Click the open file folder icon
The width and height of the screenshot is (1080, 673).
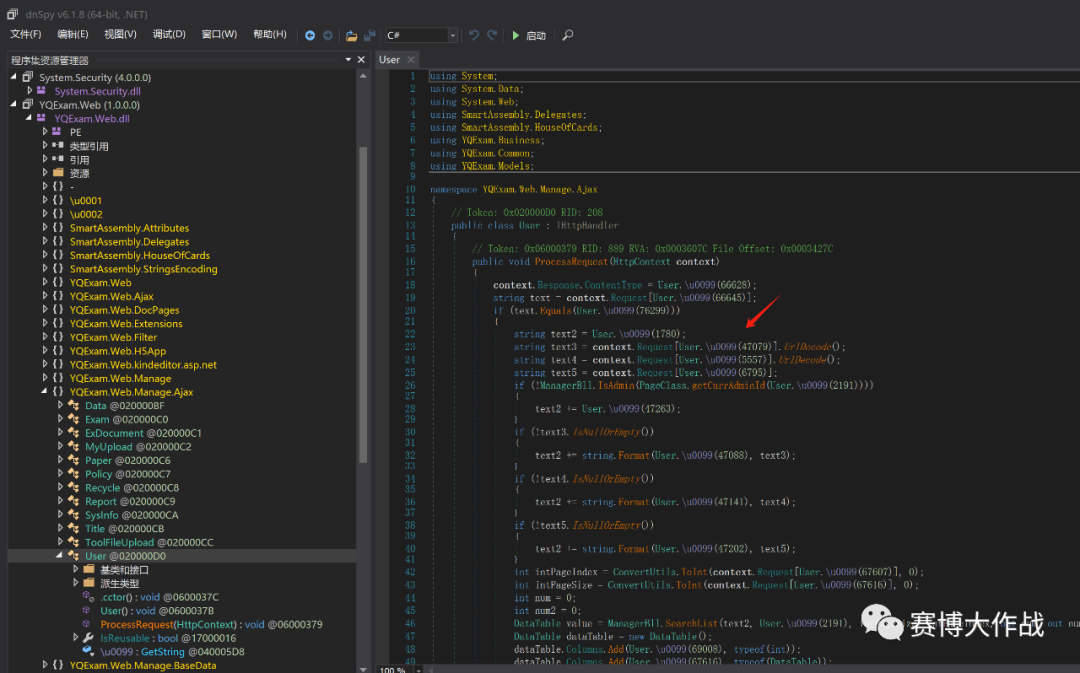pos(352,35)
